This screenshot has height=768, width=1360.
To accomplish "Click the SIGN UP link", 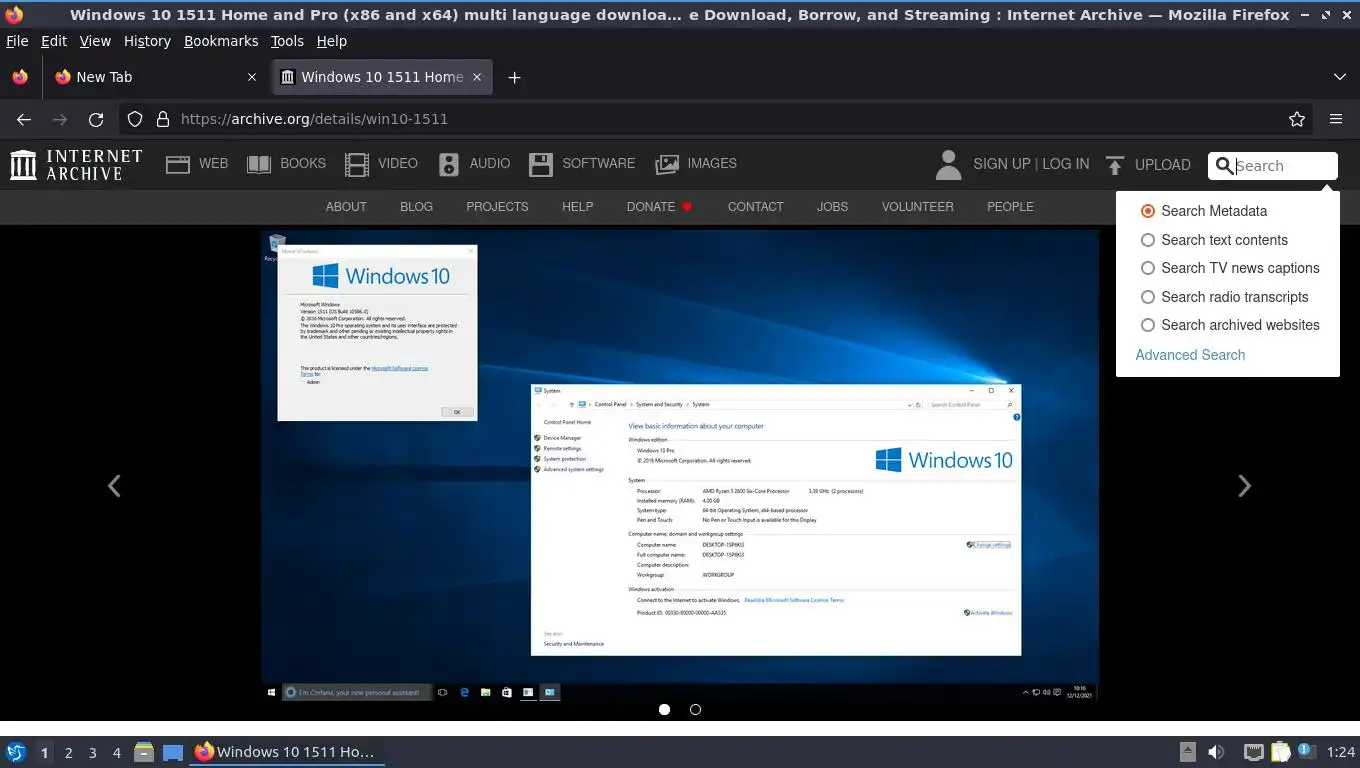I will click(1002, 164).
